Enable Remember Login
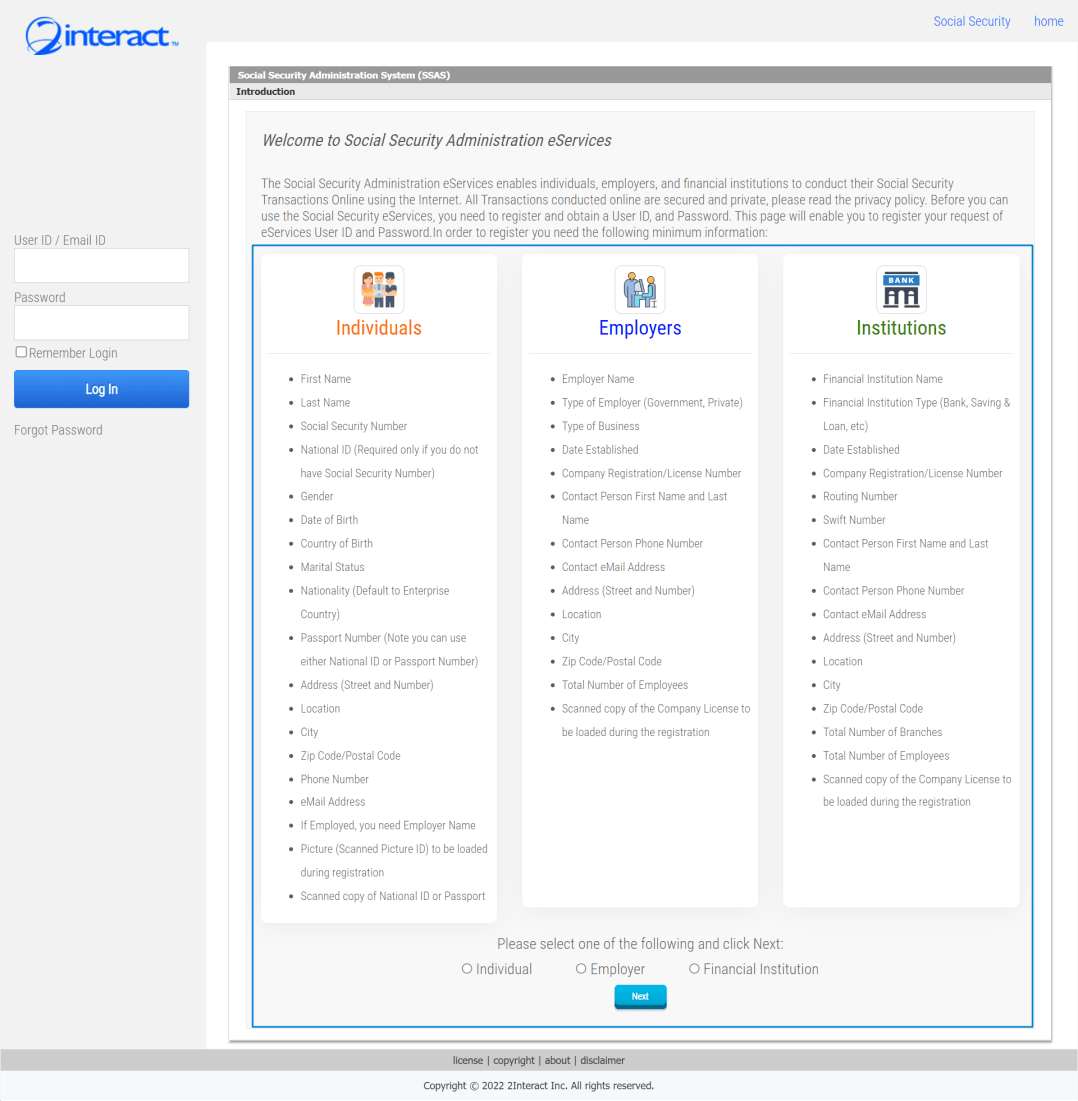Image resolution: width=1078 pixels, height=1101 pixels. [20, 351]
